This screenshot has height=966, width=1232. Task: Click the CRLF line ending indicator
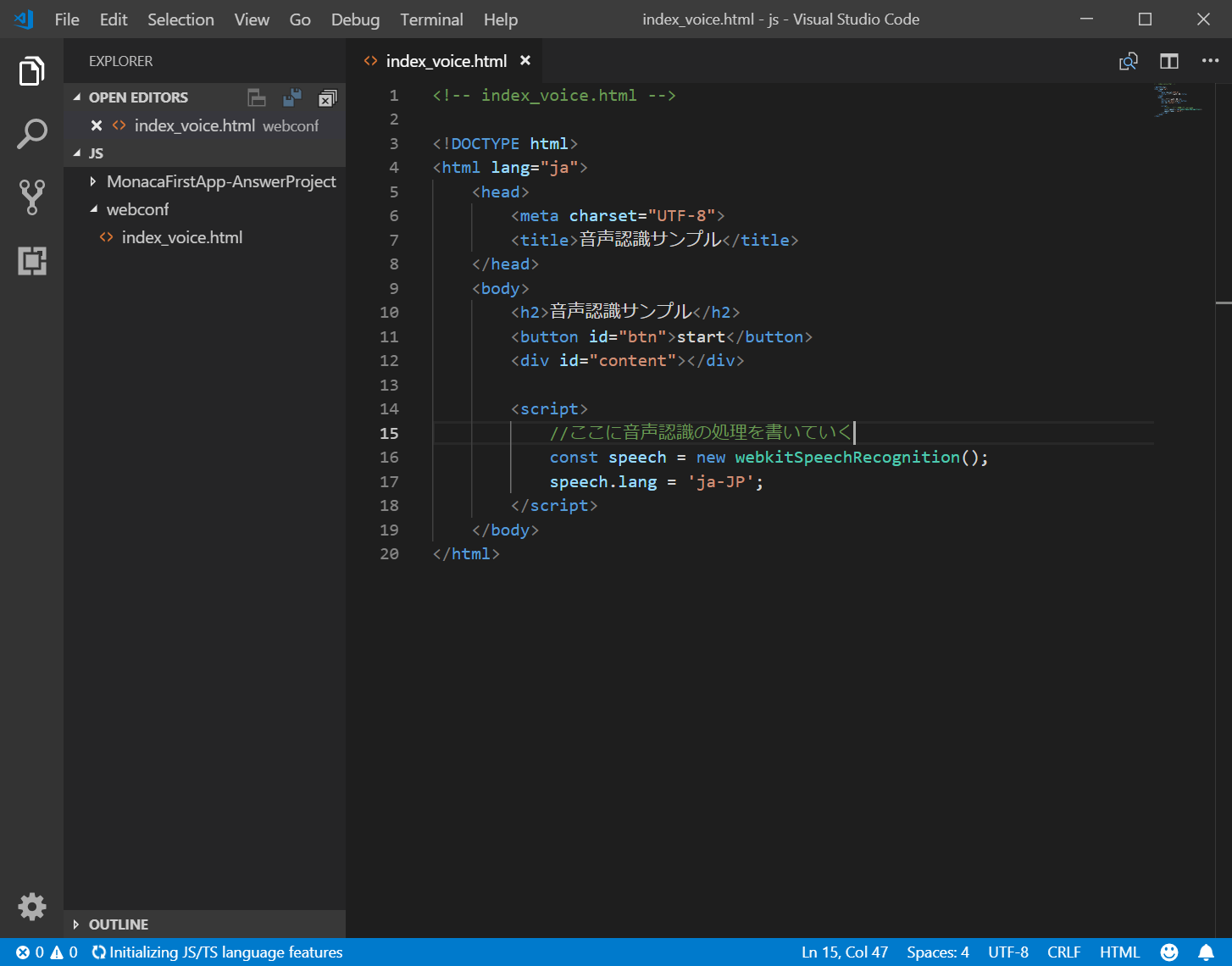[x=1063, y=952]
